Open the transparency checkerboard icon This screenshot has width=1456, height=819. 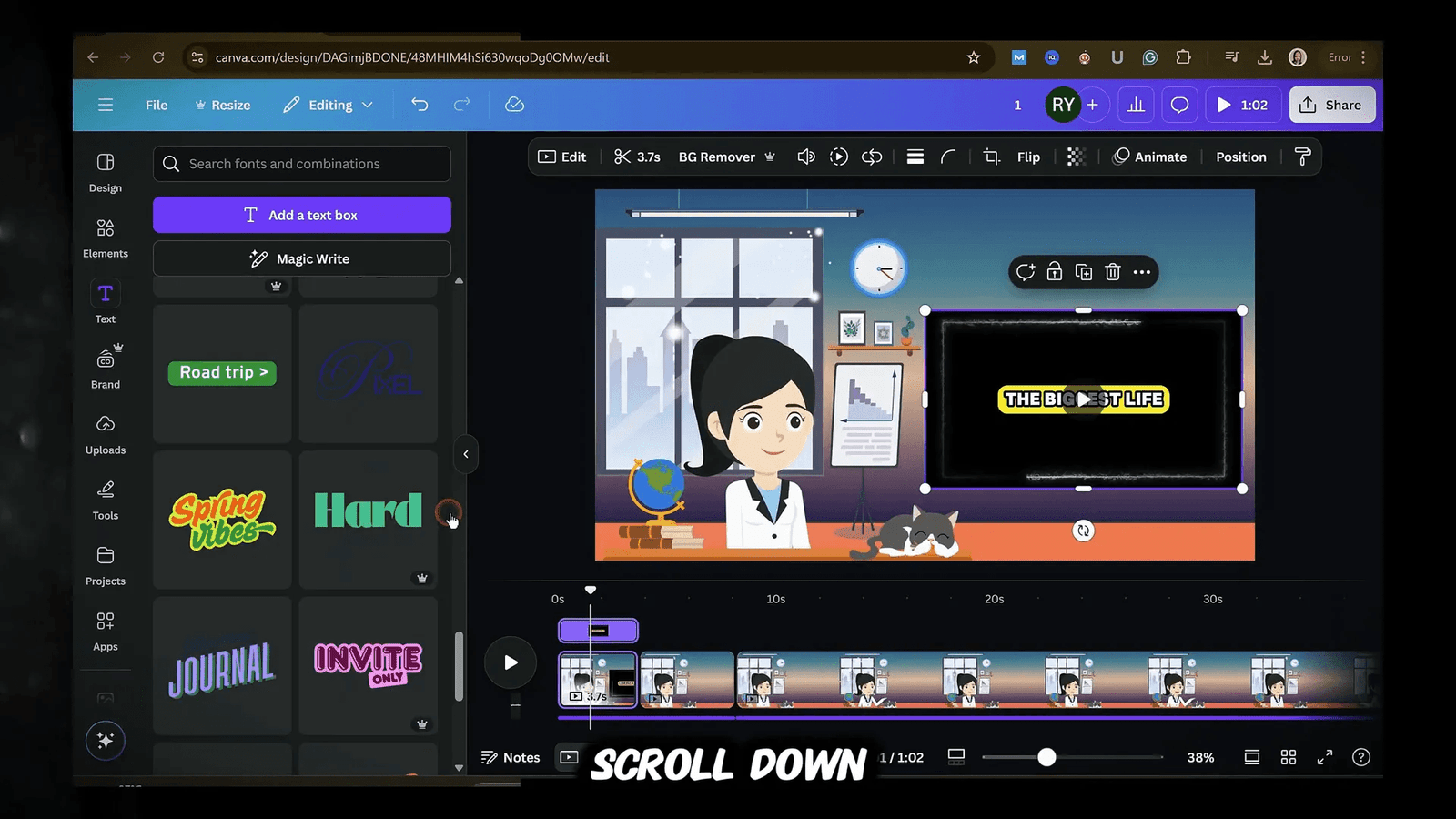tap(1076, 157)
